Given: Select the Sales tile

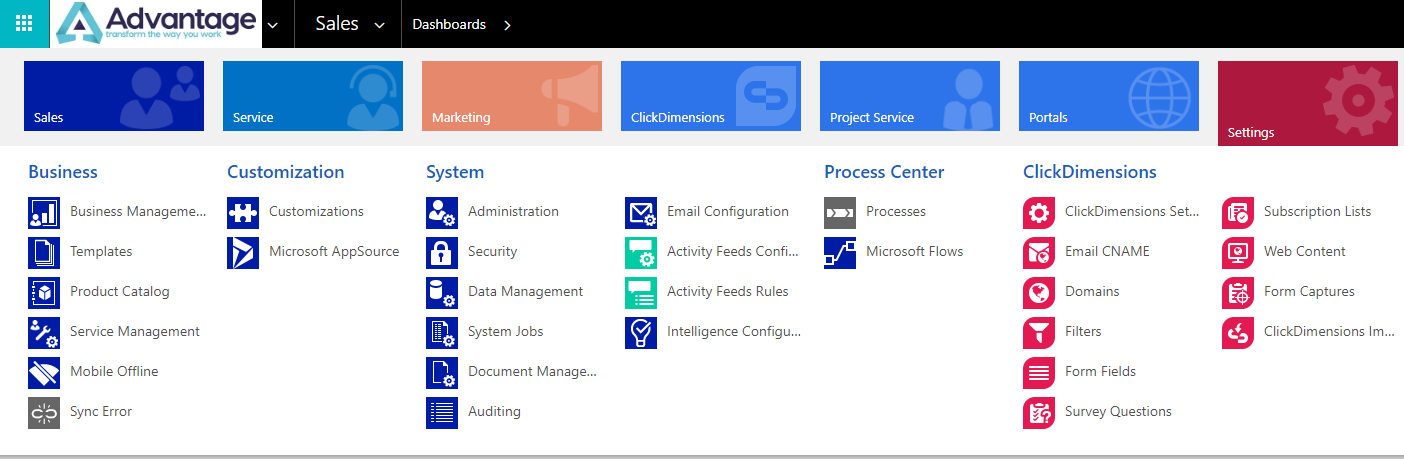Looking at the screenshot, I should coord(114,96).
